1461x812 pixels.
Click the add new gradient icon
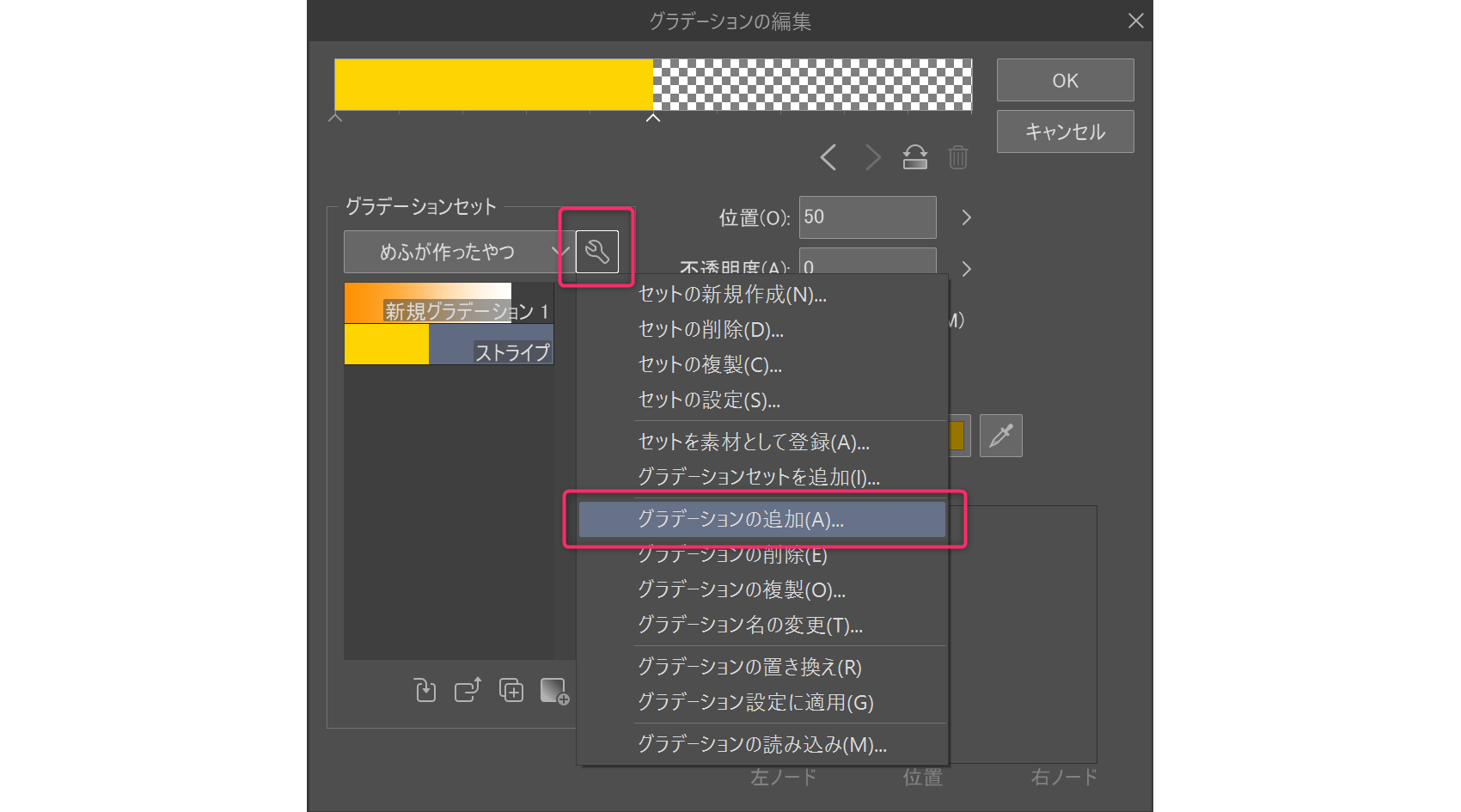pos(554,690)
